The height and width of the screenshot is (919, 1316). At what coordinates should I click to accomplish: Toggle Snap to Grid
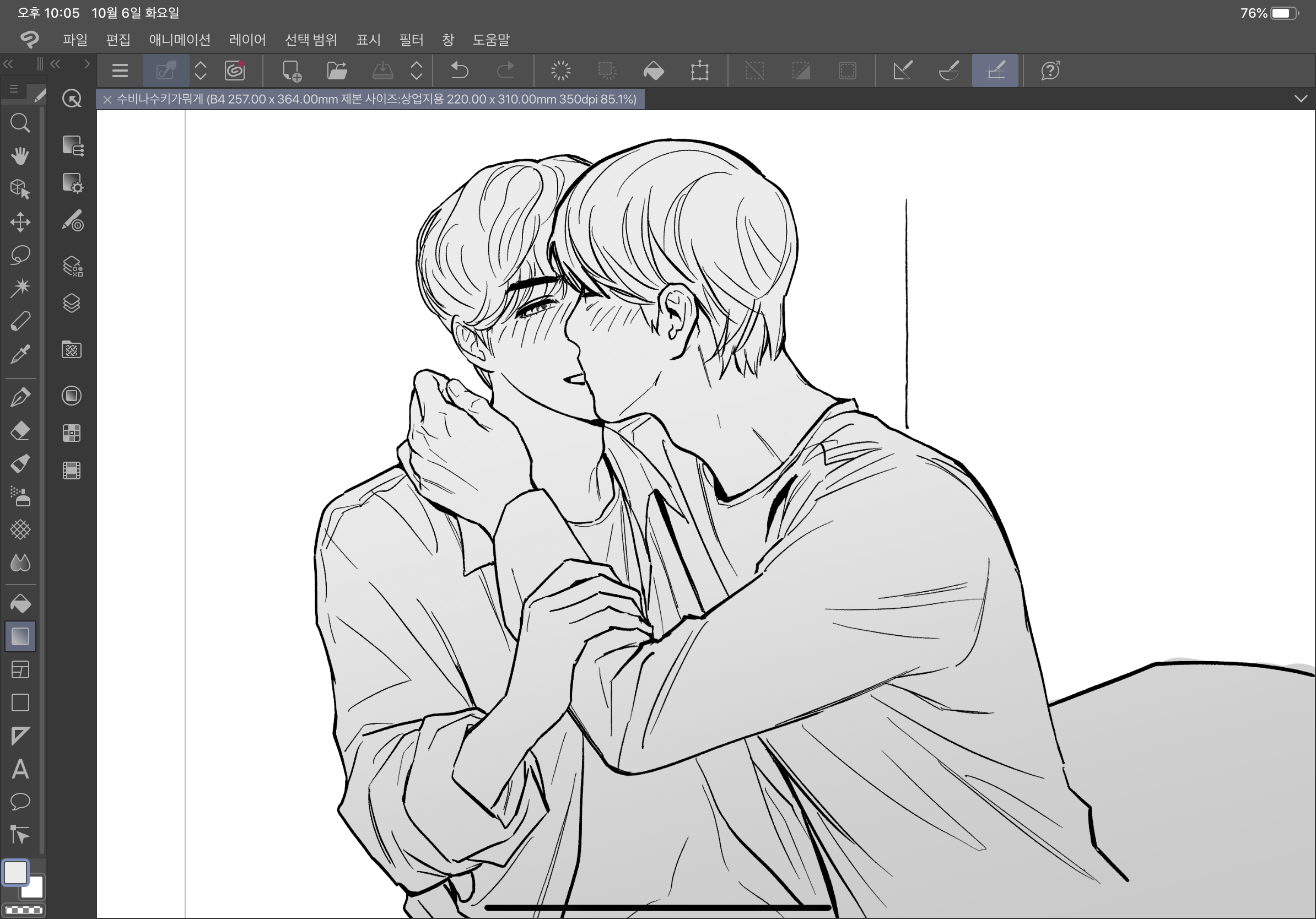point(995,71)
